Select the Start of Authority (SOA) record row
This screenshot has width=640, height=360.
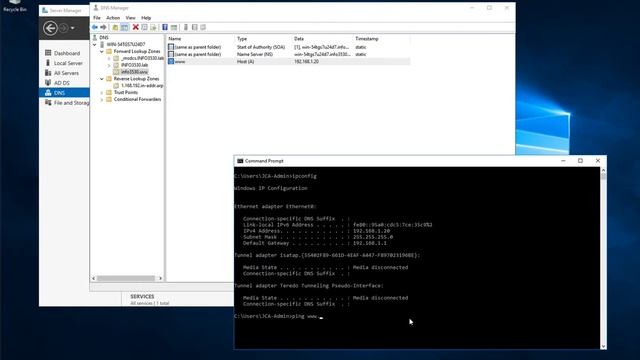click(x=288, y=47)
